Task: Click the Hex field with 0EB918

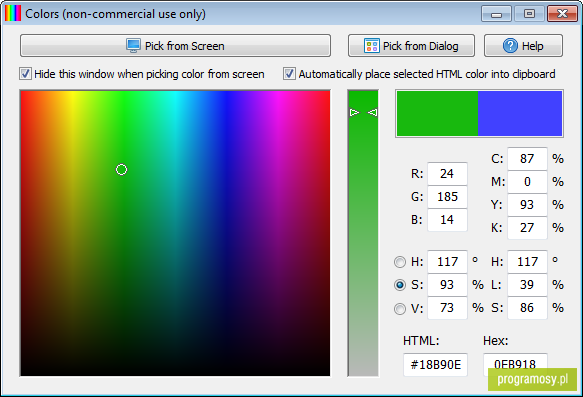Action: 515,364
